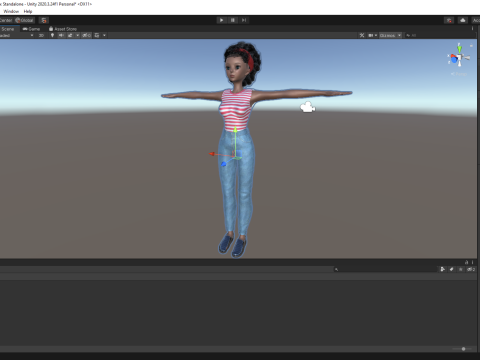Open the Shaded draw mode dropdown
480x360 pixels.
point(17,35)
